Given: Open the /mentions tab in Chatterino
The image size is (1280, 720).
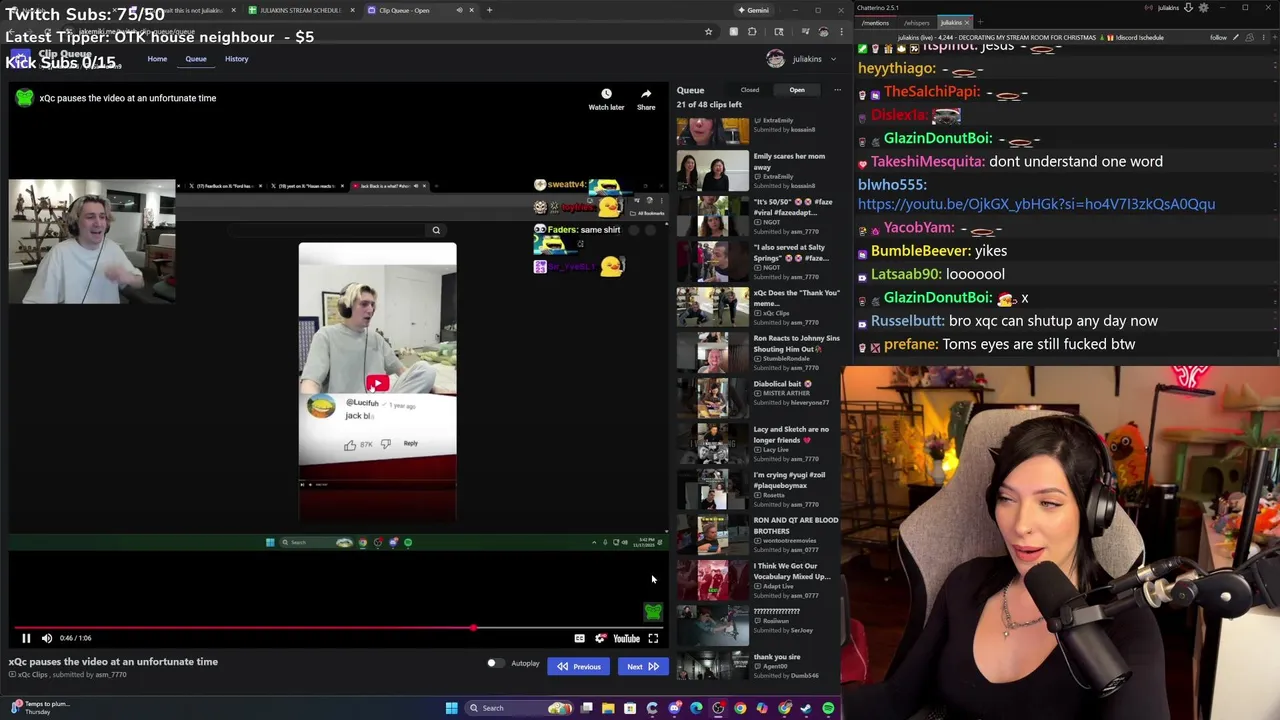Looking at the screenshot, I should point(875,22).
